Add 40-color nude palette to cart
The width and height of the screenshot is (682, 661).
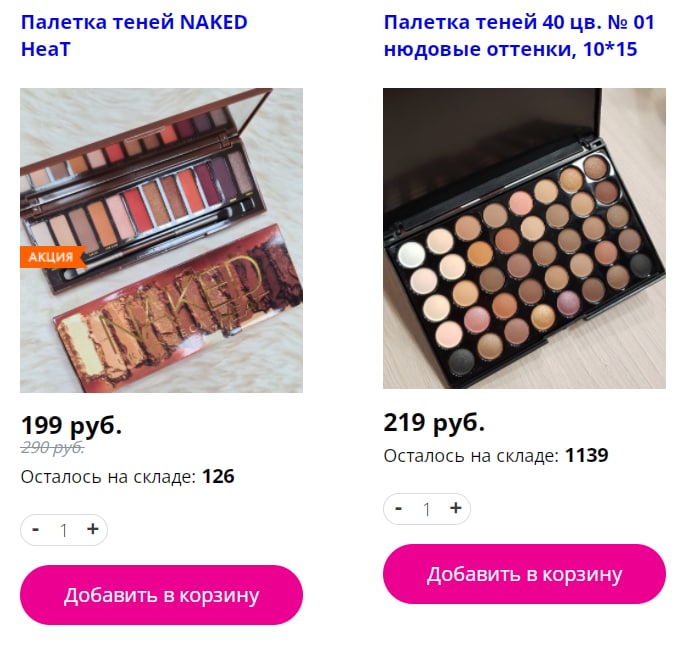tap(524, 574)
